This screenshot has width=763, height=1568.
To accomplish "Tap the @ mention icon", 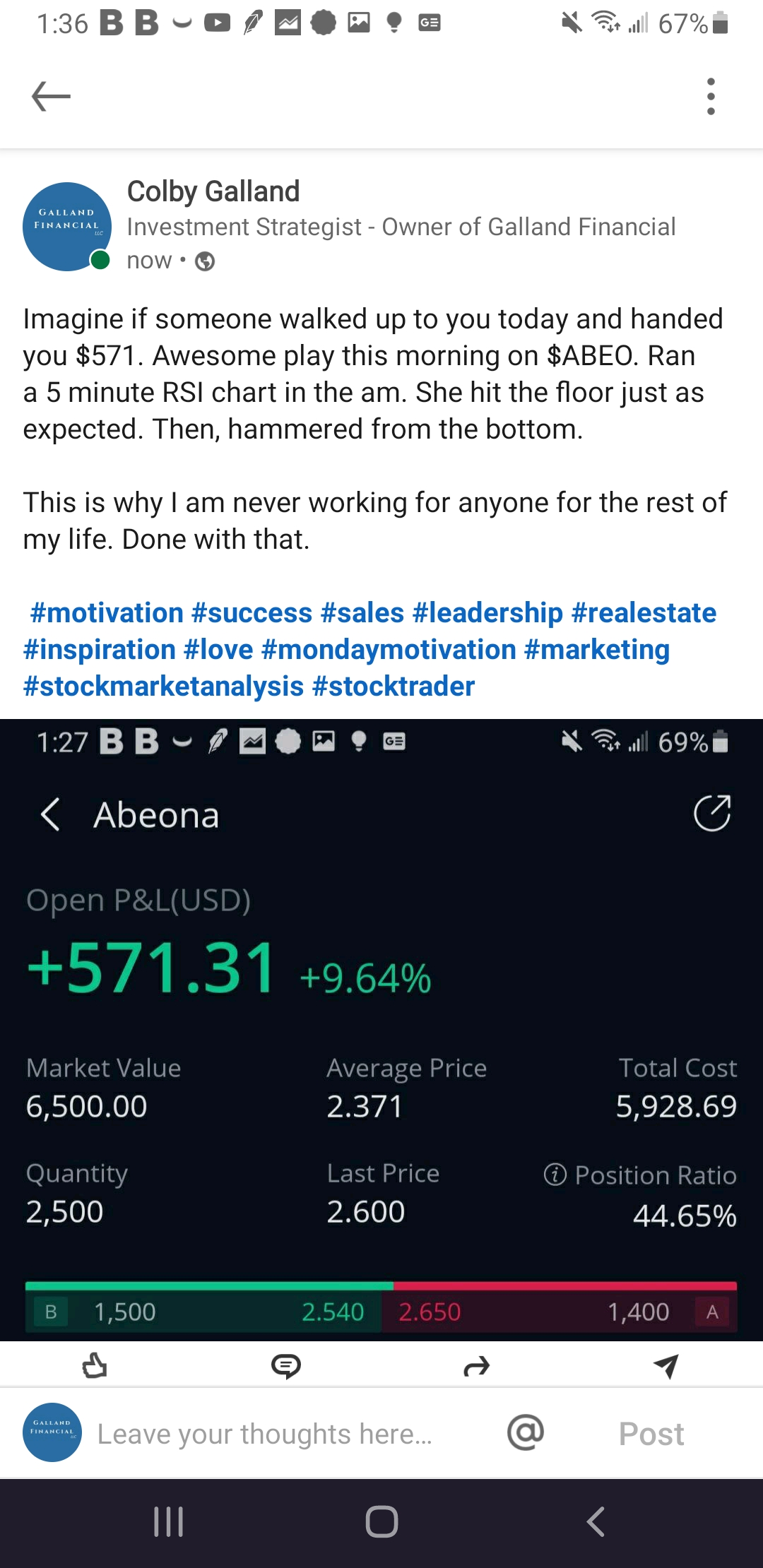I will [526, 1432].
